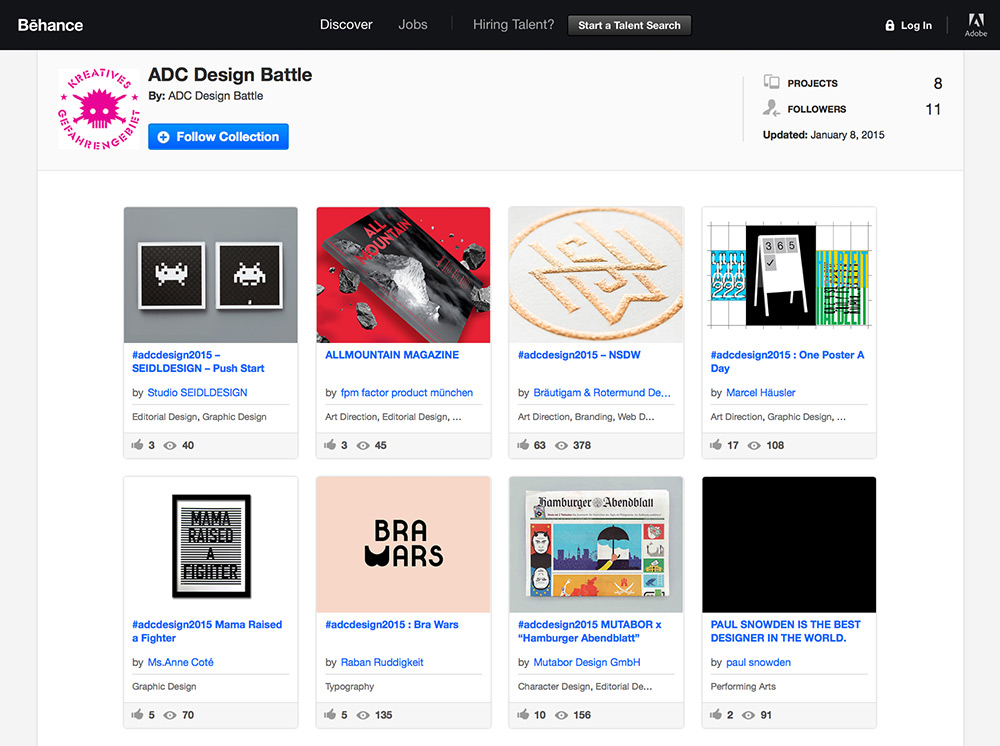The width and height of the screenshot is (1000, 746).
Task: Open the '#adcdesign2015 : Bra Wars' title
Action: 392,625
